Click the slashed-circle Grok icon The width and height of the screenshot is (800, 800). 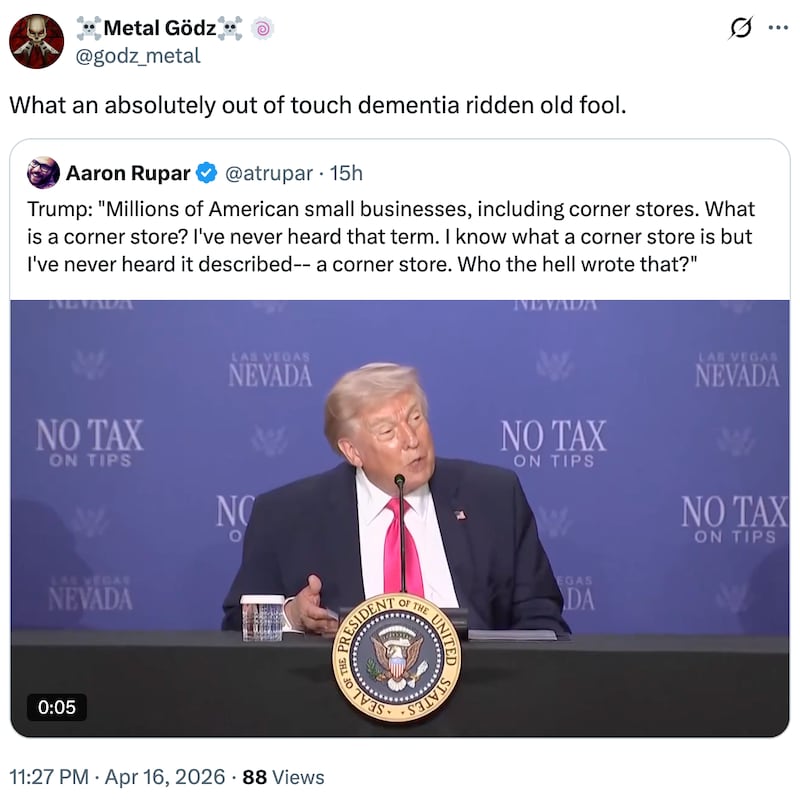742,29
